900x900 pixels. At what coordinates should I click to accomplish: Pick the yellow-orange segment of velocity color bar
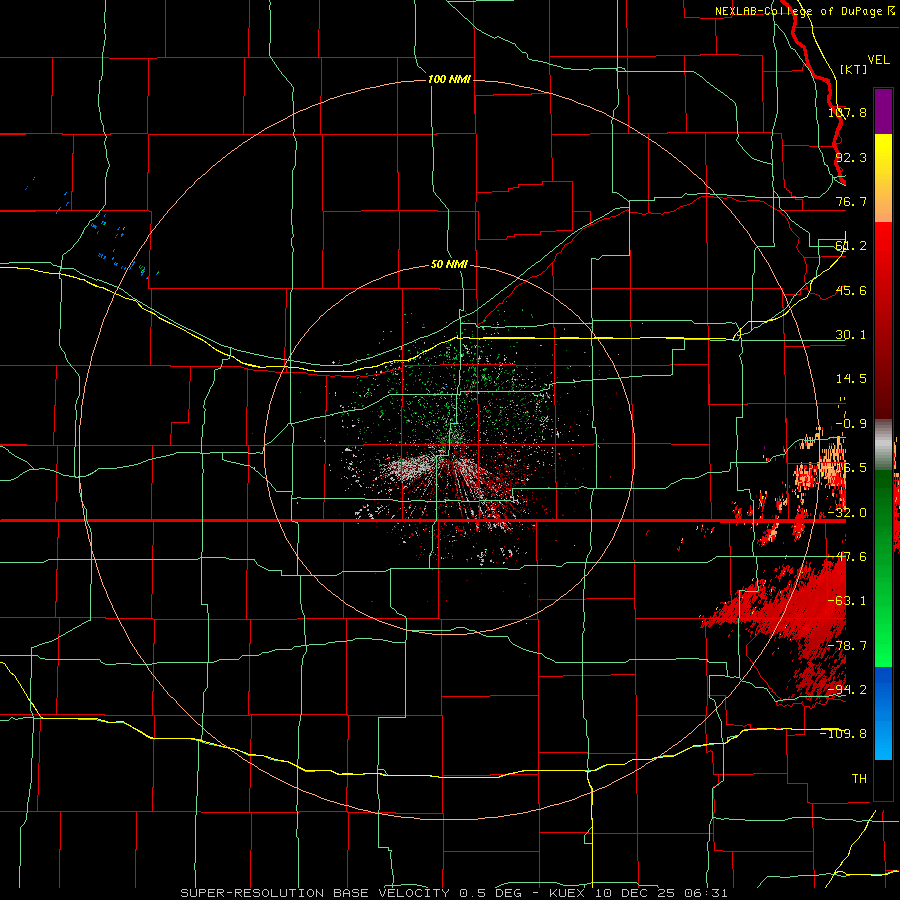click(x=883, y=178)
